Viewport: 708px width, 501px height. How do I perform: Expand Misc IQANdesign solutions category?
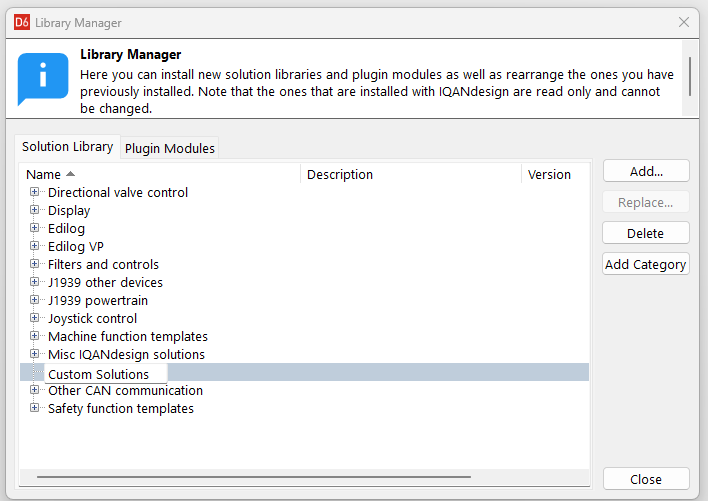[x=34, y=354]
